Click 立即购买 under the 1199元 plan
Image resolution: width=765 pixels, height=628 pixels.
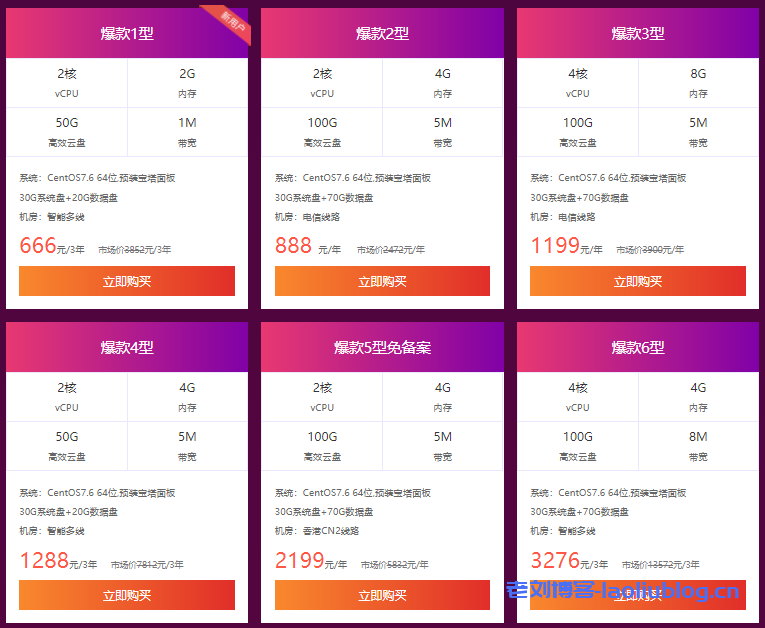point(638,281)
